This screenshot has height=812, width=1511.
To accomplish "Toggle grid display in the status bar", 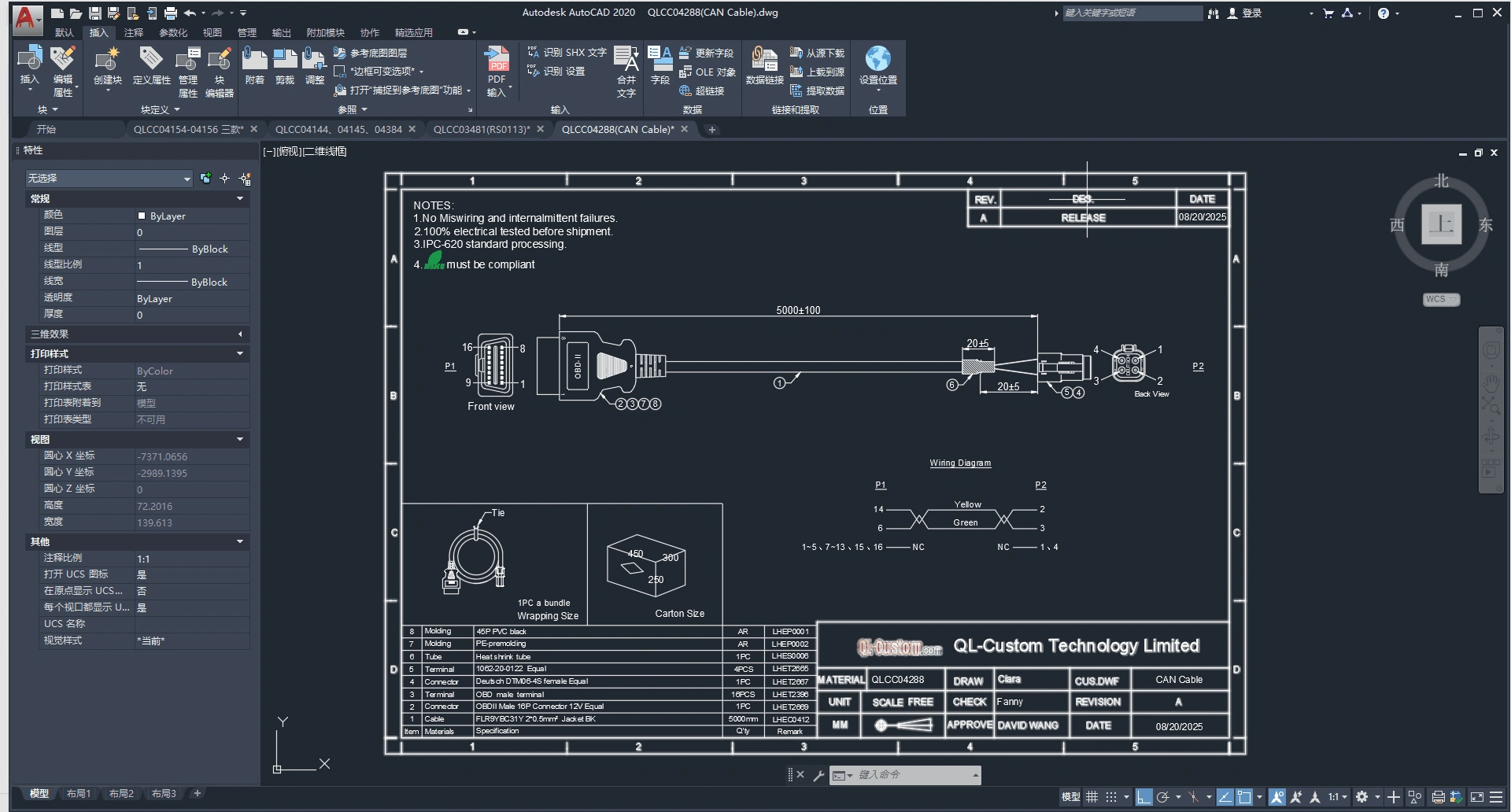I will (x=1092, y=797).
